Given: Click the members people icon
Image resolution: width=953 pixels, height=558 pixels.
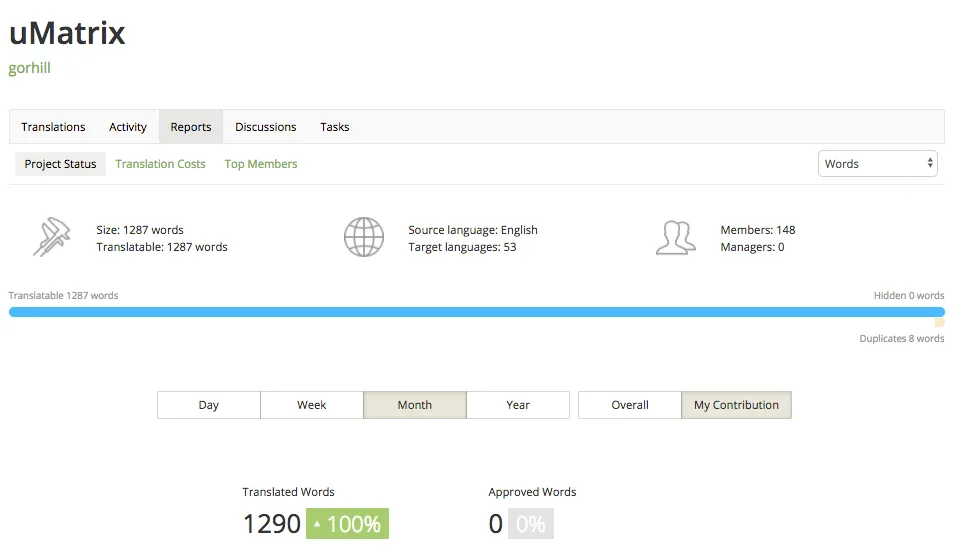Looking at the screenshot, I should coord(676,238).
